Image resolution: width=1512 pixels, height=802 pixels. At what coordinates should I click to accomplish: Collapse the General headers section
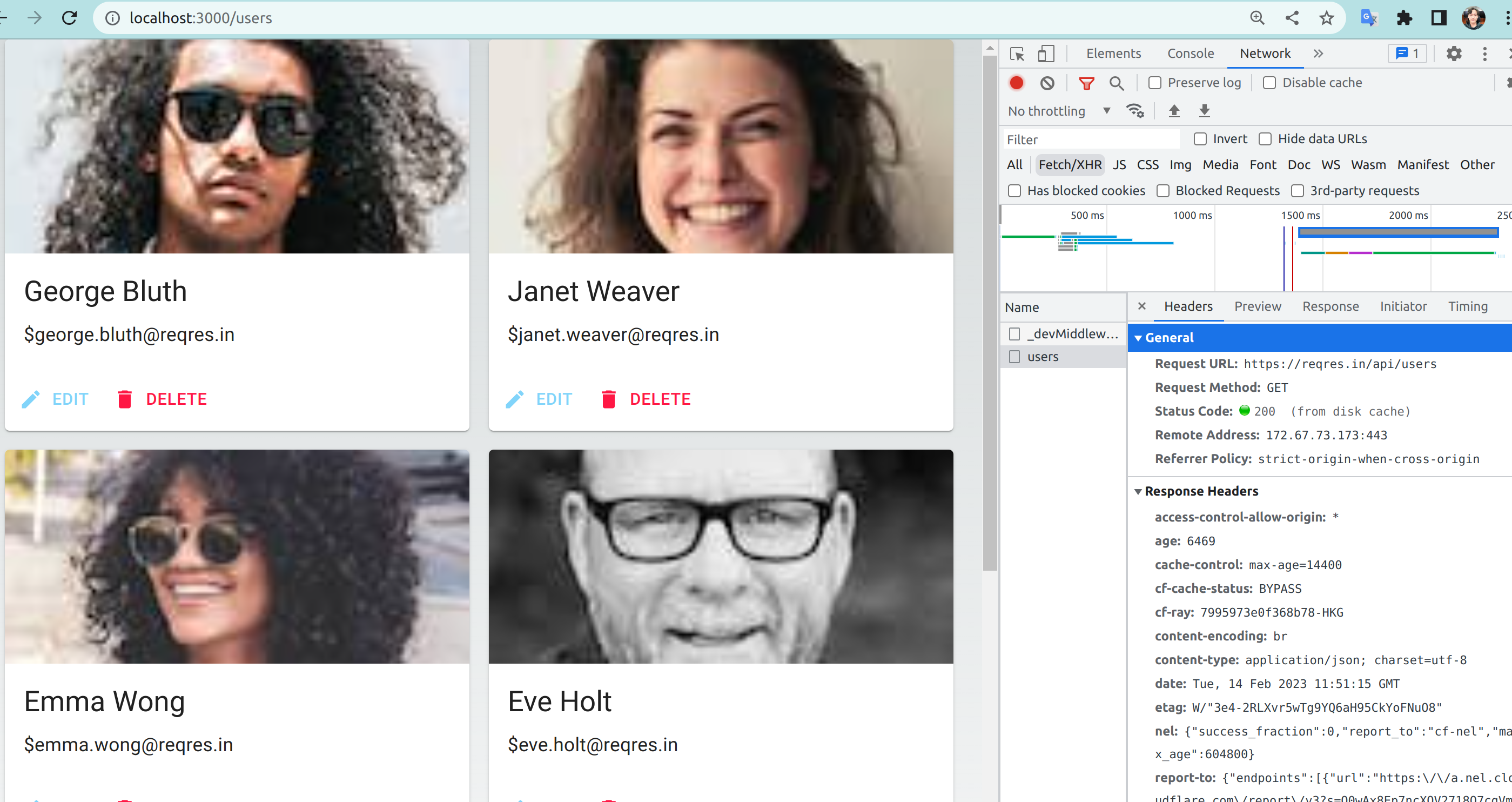tap(1138, 338)
